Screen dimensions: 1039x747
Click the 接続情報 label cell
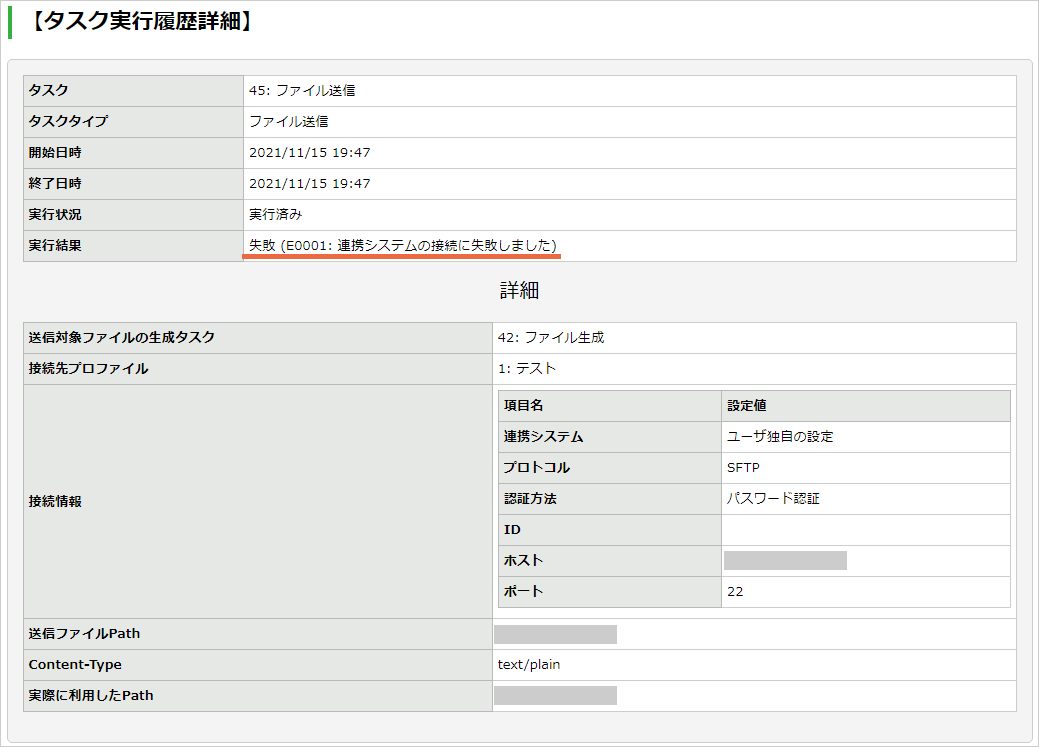coord(258,502)
